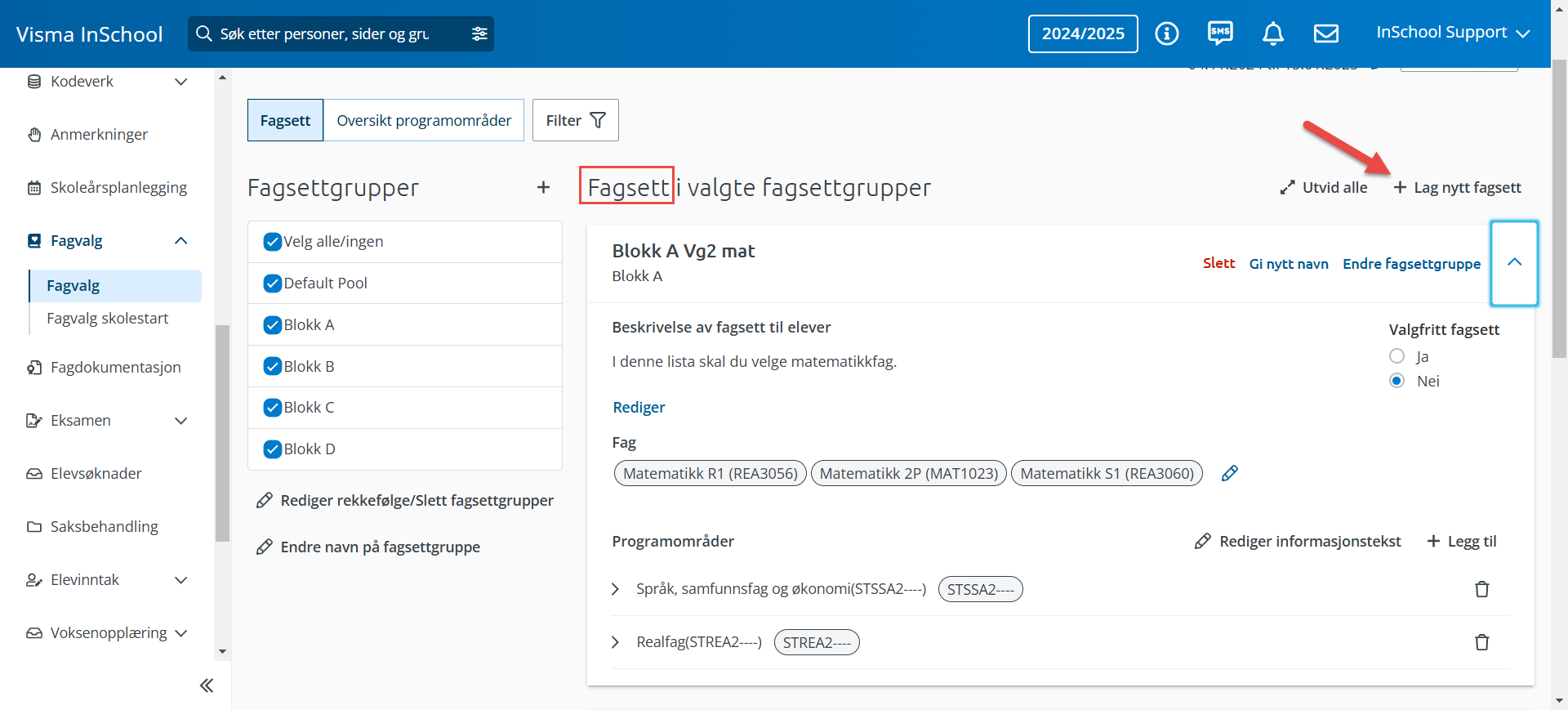Click the Visma InSchool logo
Image resolution: width=1568 pixels, height=710 pixels.
[90, 34]
